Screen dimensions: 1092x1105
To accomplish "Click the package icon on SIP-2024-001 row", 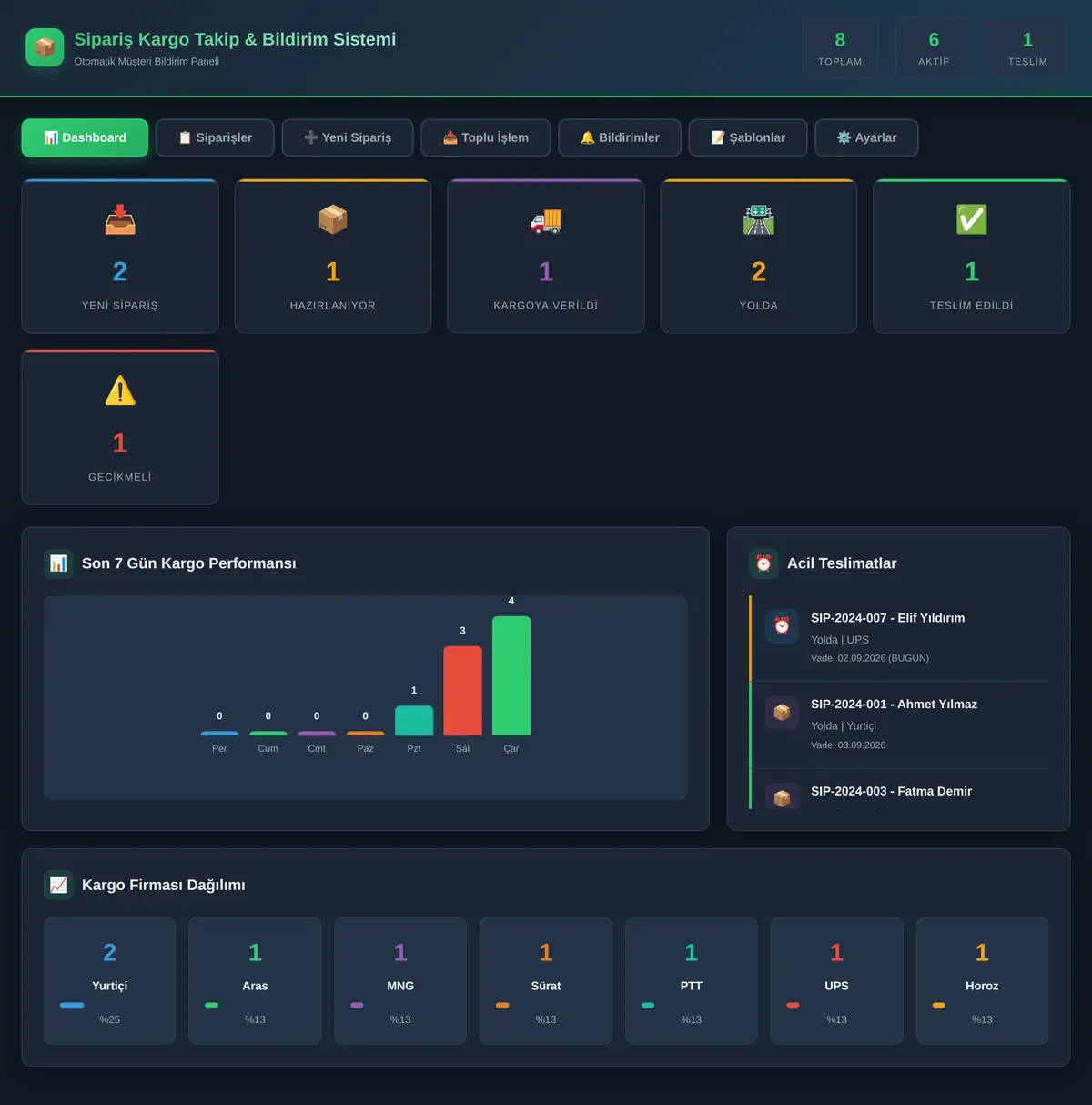I will 782,713.
